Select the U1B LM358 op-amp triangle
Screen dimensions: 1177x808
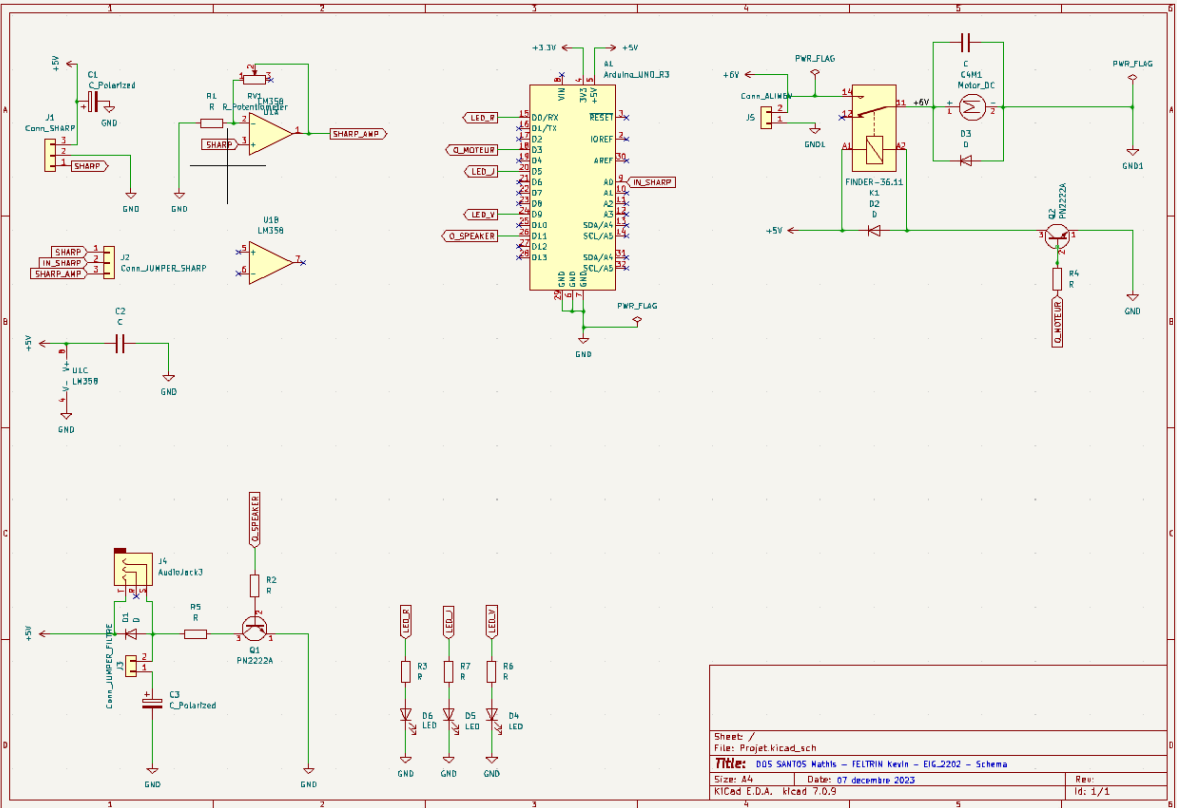(269, 263)
